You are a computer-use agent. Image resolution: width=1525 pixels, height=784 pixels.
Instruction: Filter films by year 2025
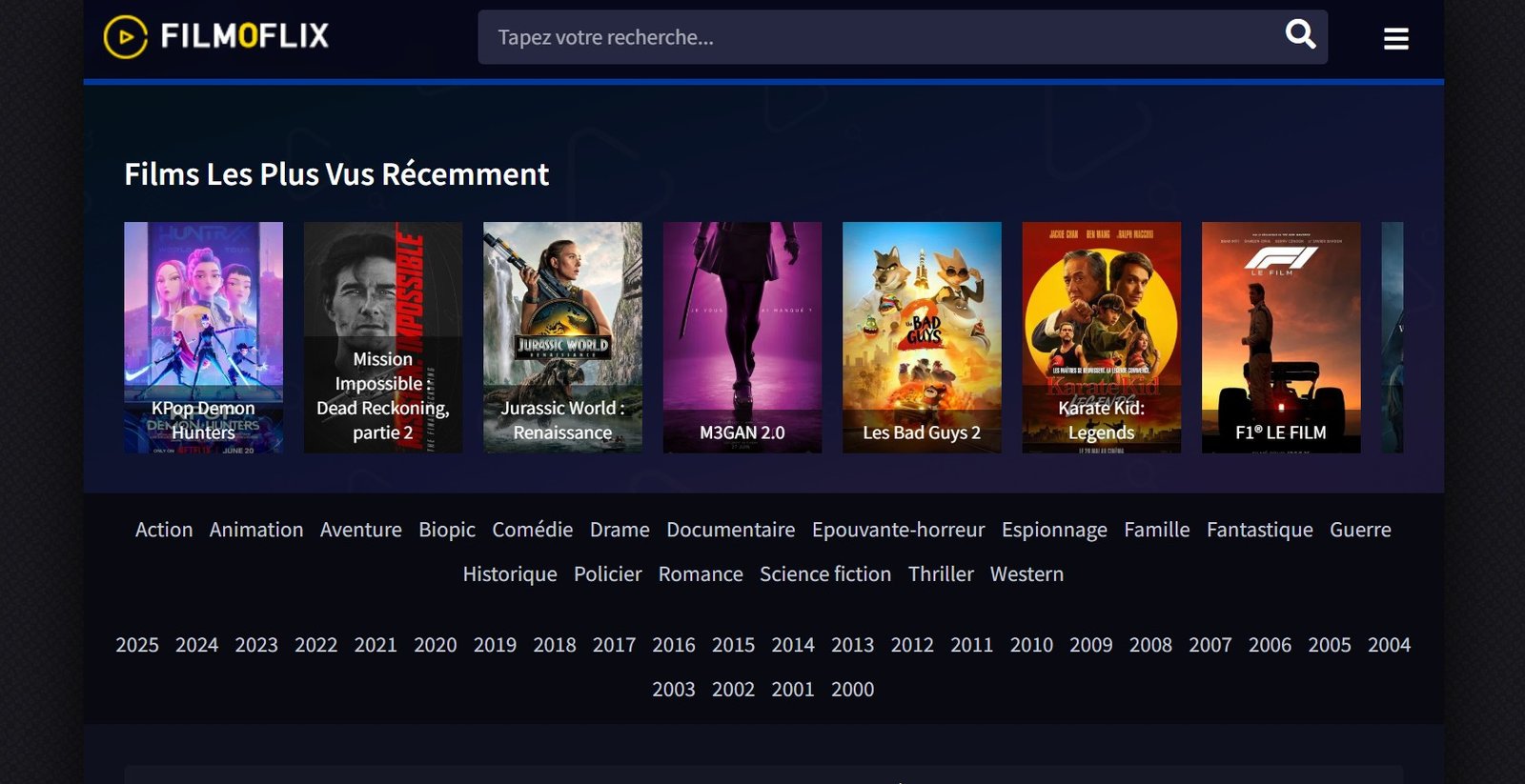coord(137,645)
